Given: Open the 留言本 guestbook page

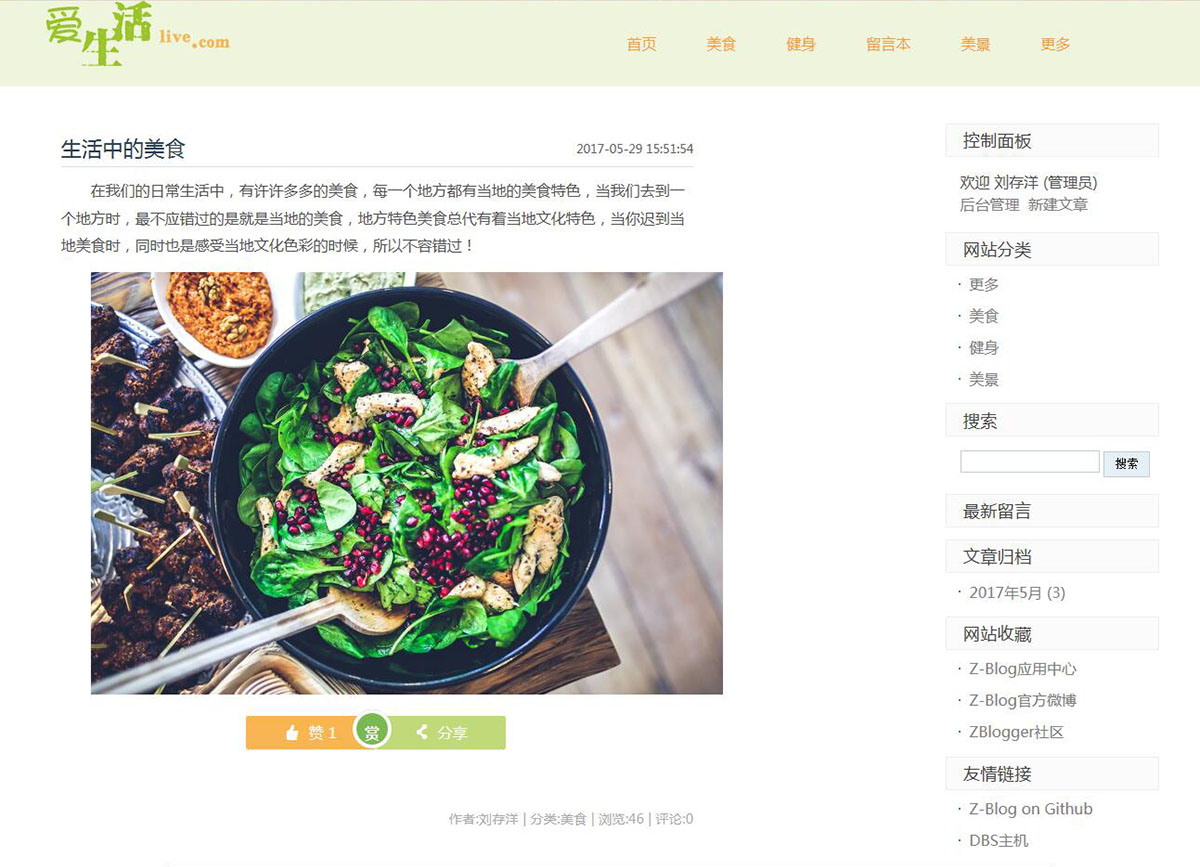Looking at the screenshot, I should tap(888, 44).
